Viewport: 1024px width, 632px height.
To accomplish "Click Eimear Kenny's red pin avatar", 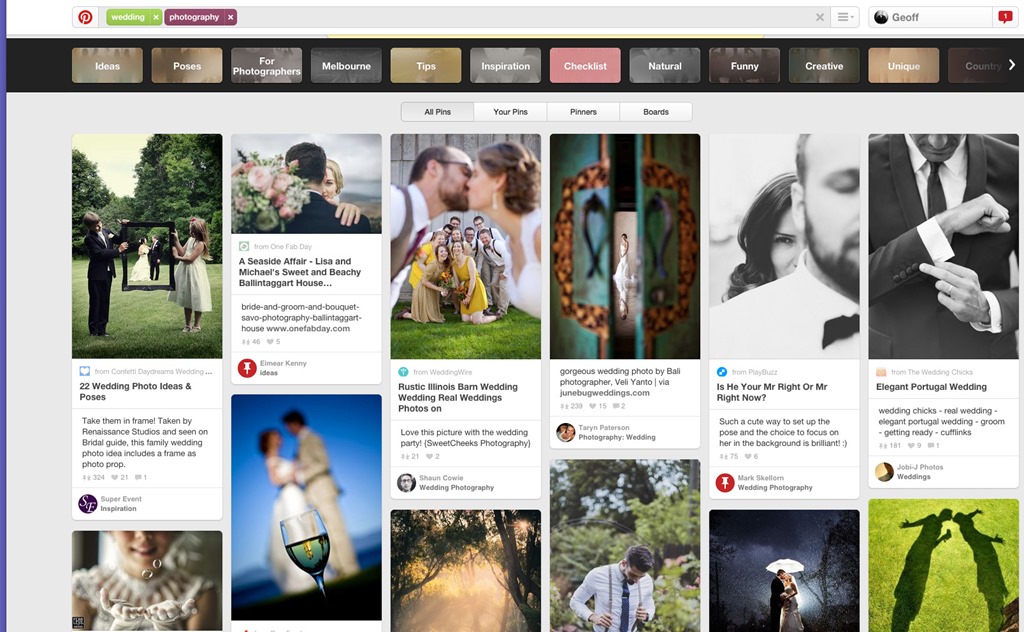I will (247, 368).
